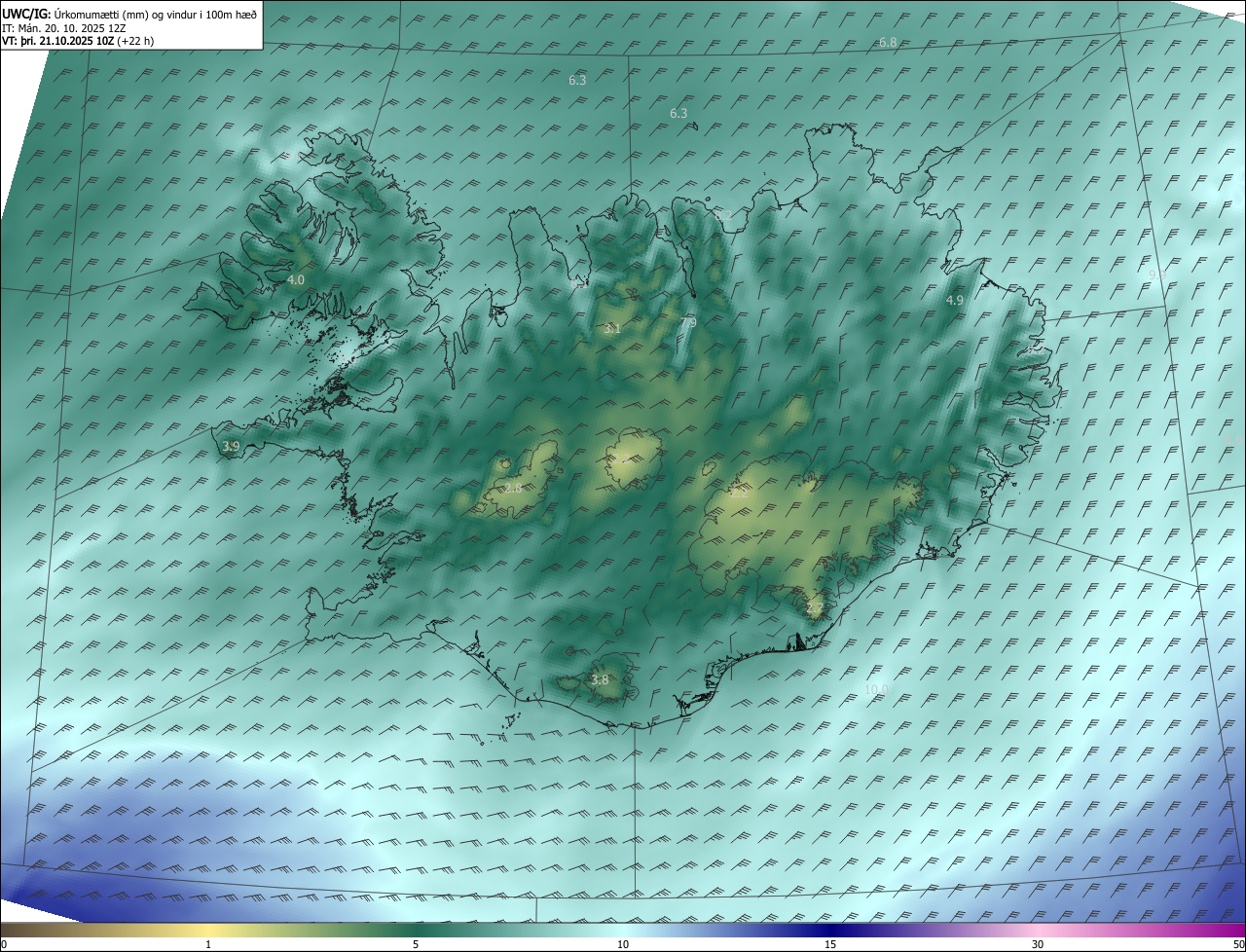Viewport: 1246px width, 952px height.
Task: Click the 5 tick on the color scale
Action: 416,944
